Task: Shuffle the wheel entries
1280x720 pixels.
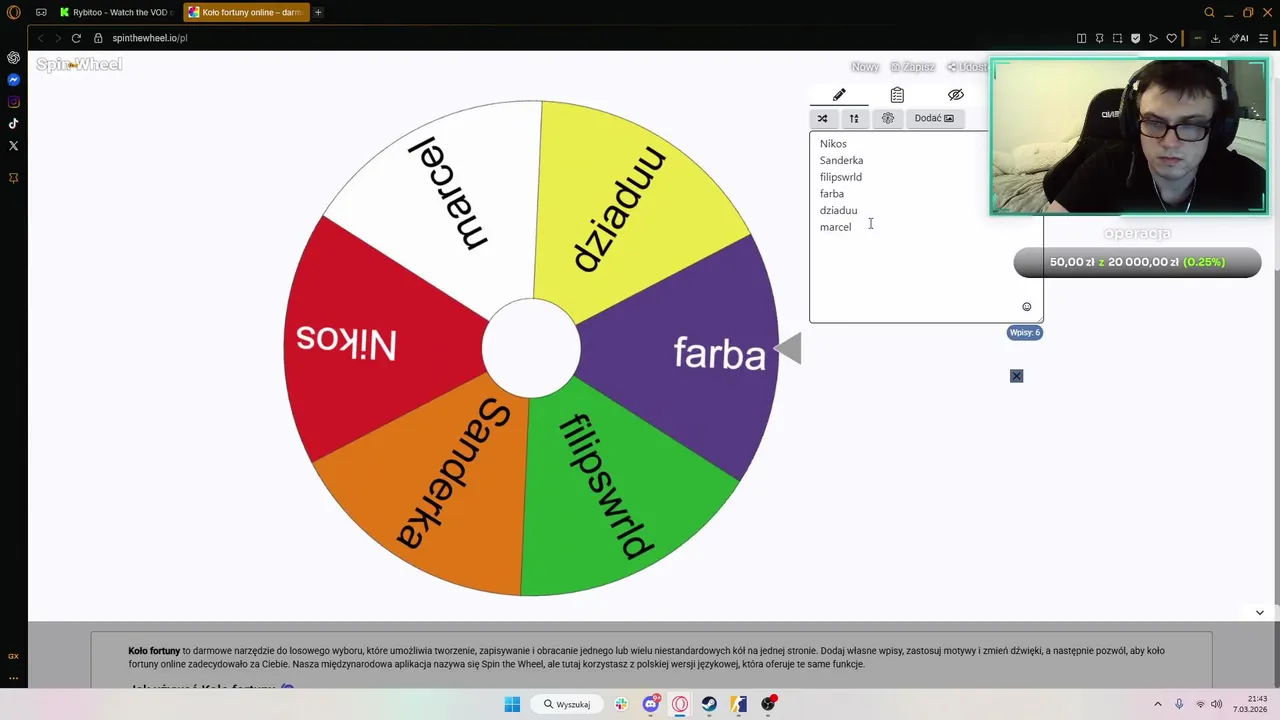Action: click(822, 118)
